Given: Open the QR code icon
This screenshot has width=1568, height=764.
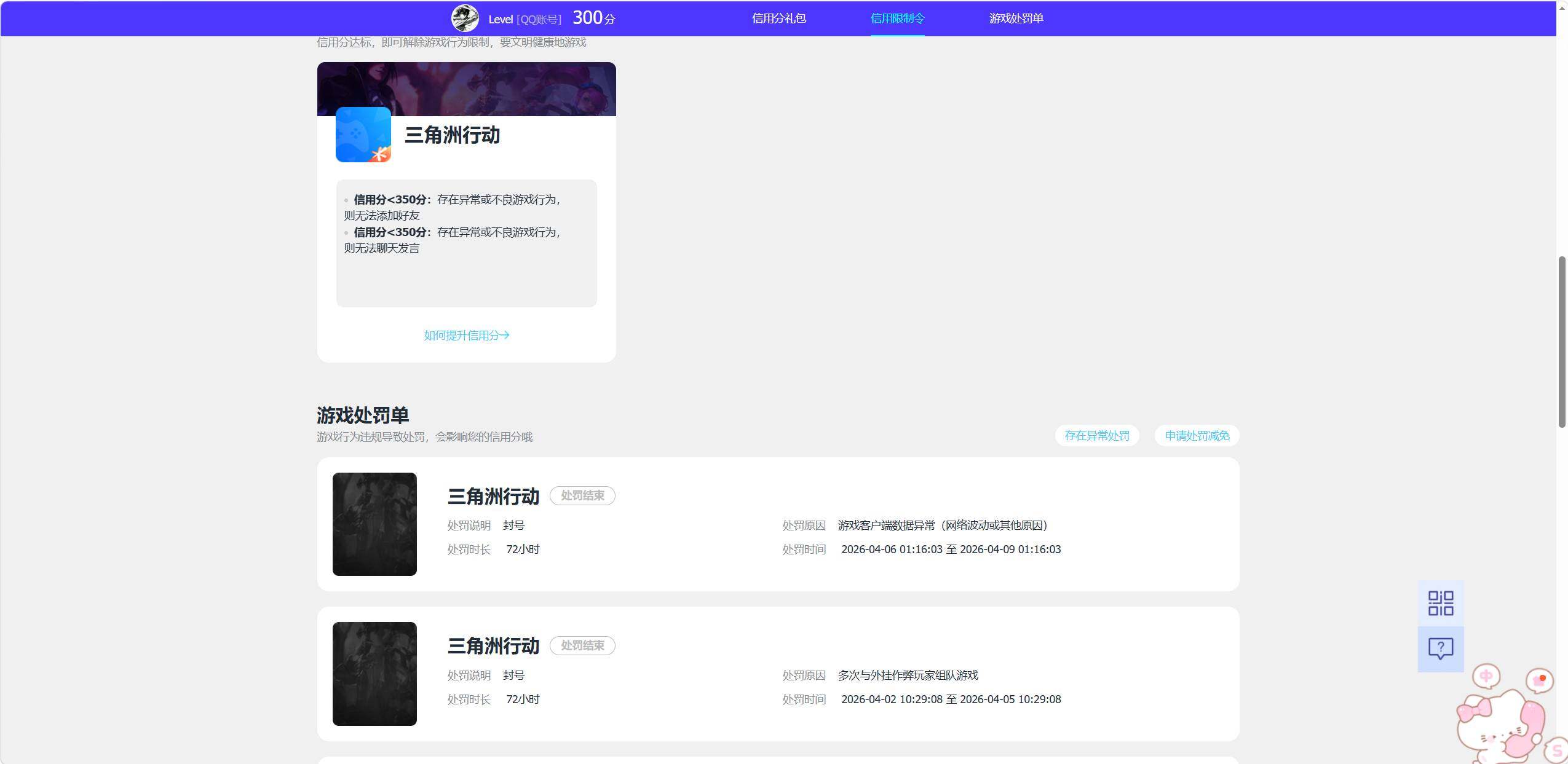Looking at the screenshot, I should coord(1441,604).
